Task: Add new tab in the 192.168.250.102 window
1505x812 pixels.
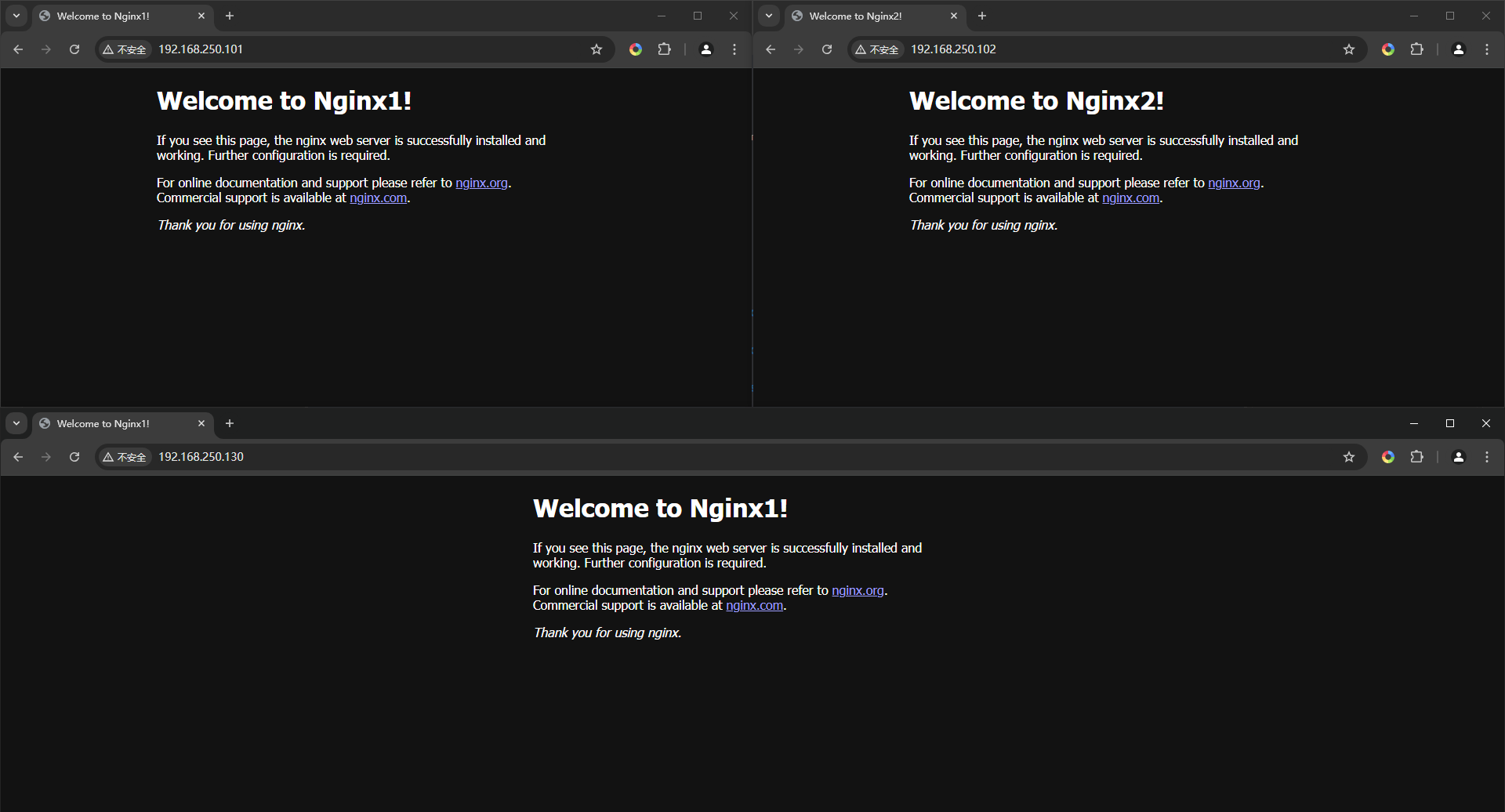Action: pos(982,16)
